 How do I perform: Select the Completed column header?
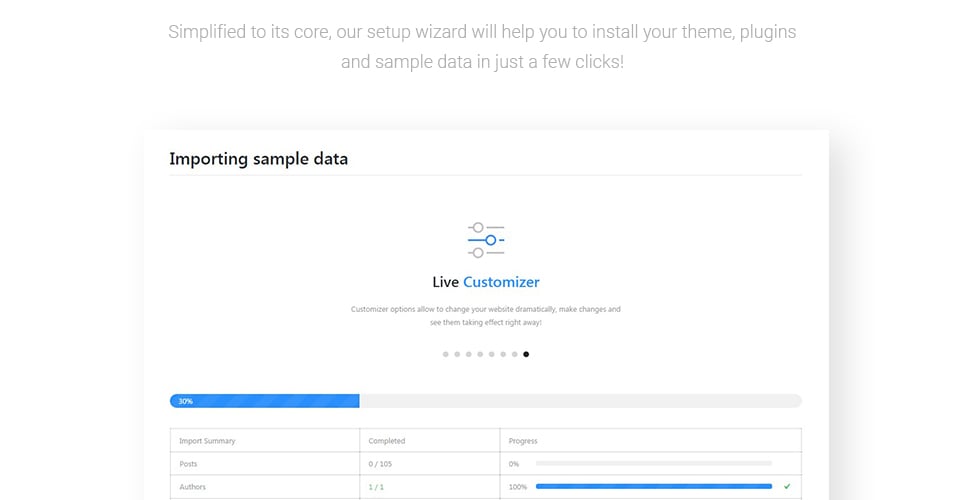tap(386, 441)
